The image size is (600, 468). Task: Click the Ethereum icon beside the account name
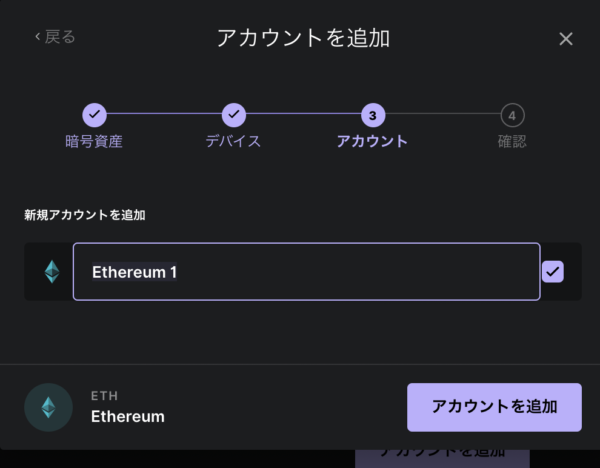(x=52, y=272)
